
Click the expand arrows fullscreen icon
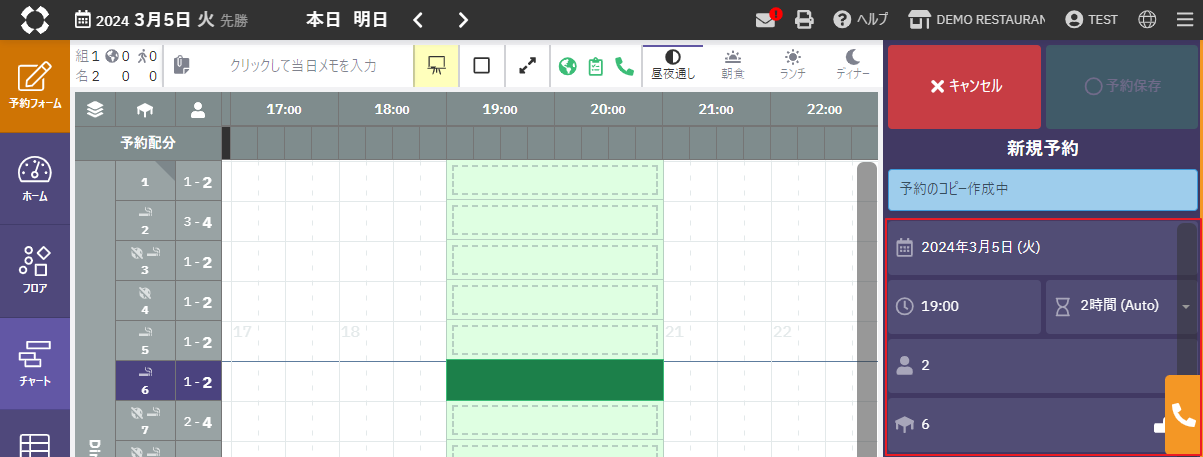(527, 66)
